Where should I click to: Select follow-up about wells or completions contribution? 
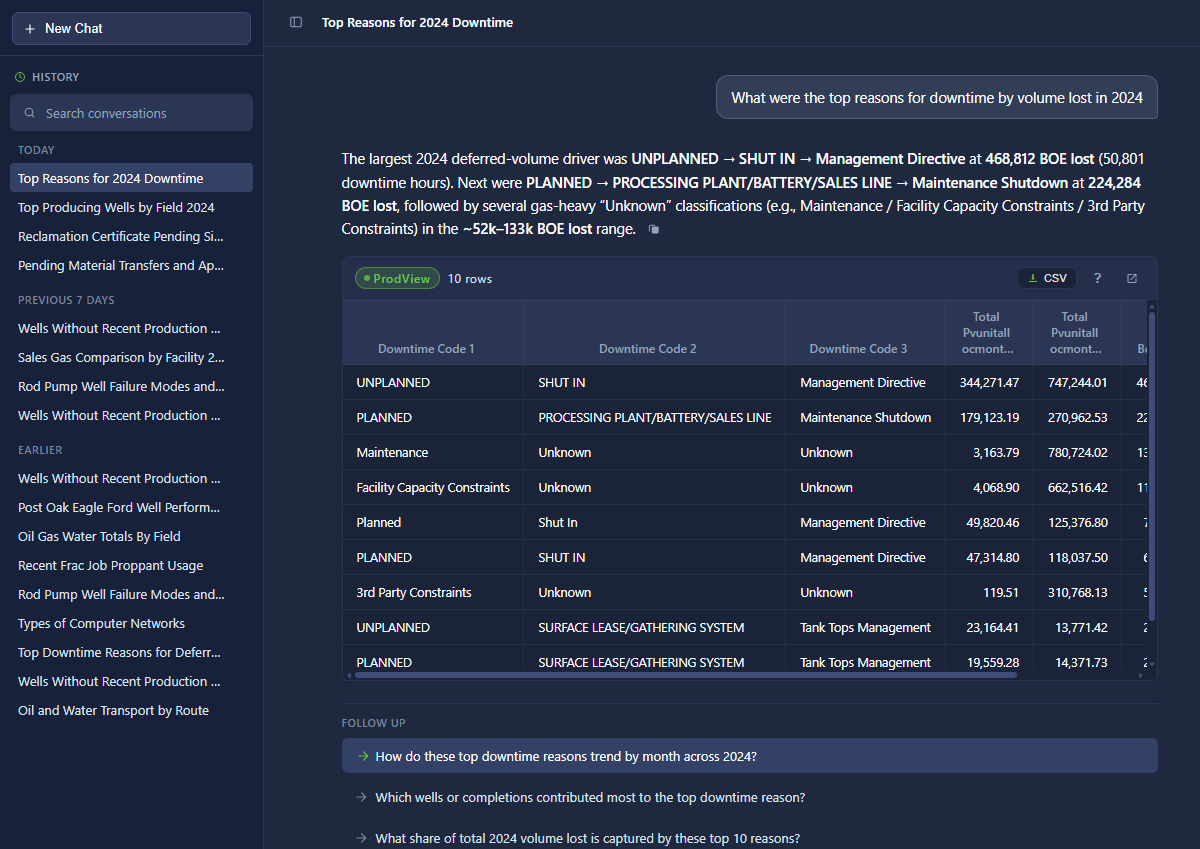(x=749, y=797)
